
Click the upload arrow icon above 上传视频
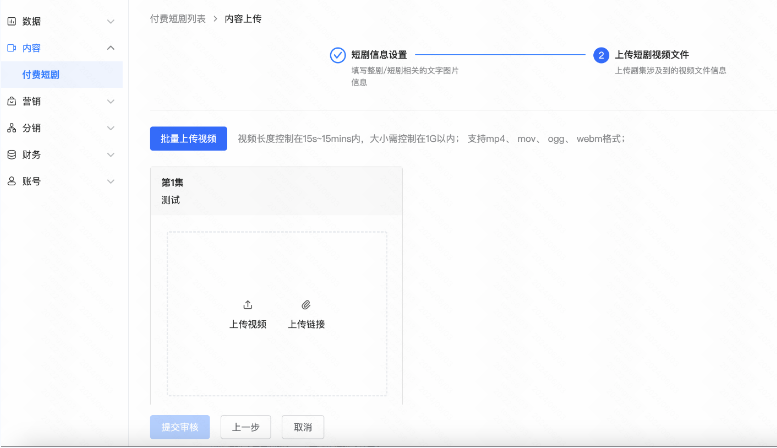coord(248,305)
